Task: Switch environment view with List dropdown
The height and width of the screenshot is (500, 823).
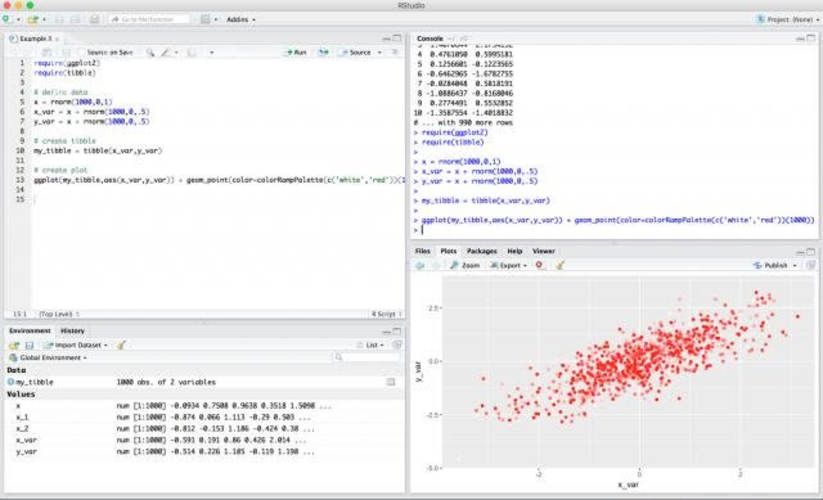Action: click(371, 345)
